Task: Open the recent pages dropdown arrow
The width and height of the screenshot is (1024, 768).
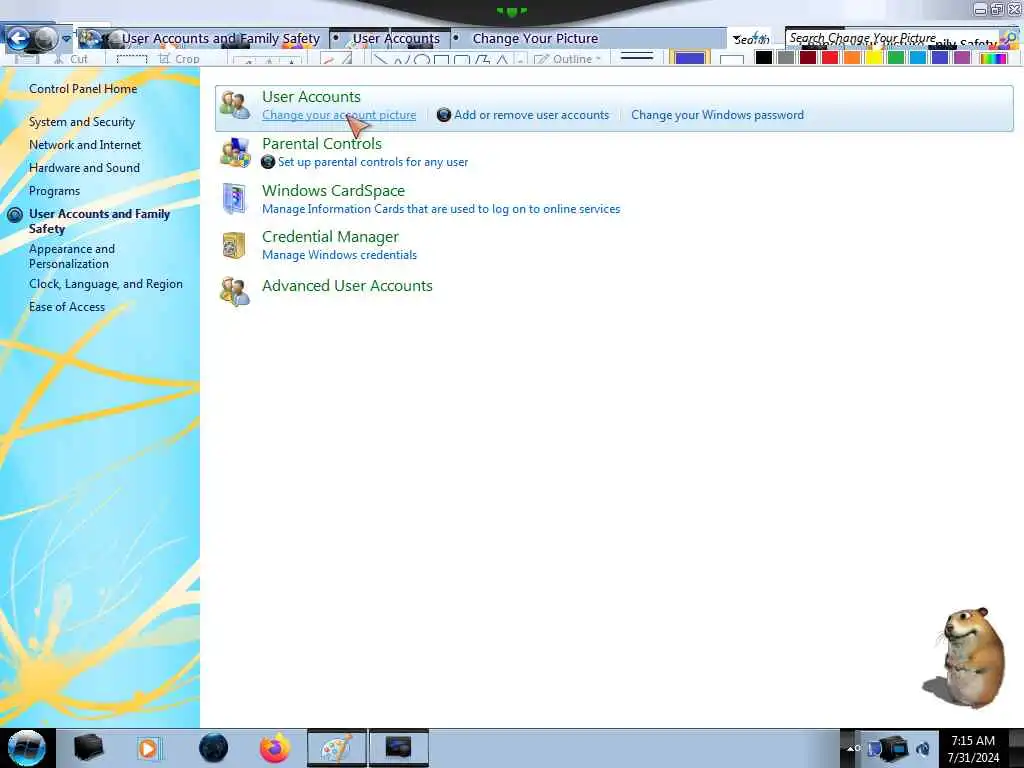Action: pyautogui.click(x=66, y=39)
